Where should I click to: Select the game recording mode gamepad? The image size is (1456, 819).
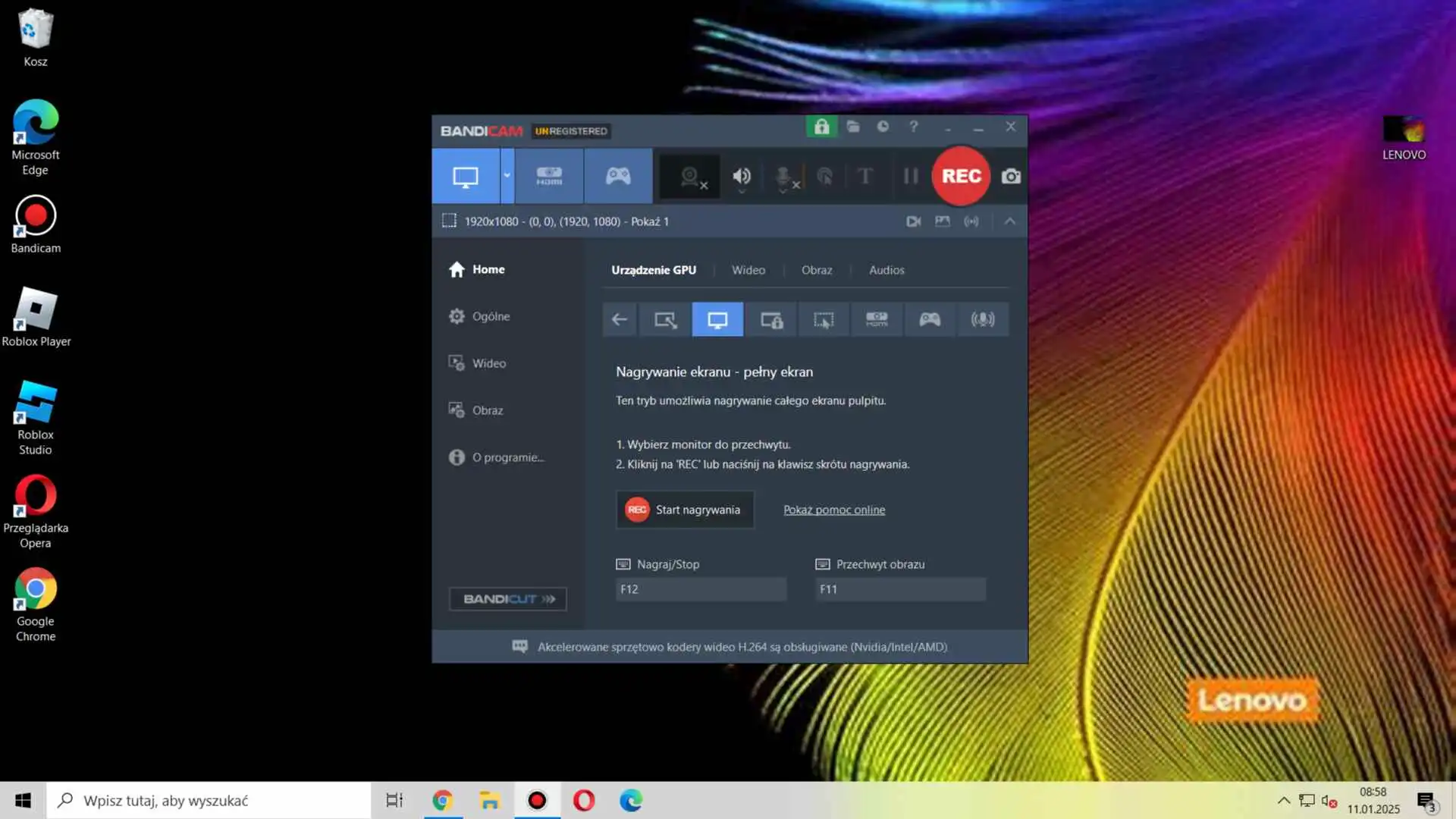coord(618,176)
